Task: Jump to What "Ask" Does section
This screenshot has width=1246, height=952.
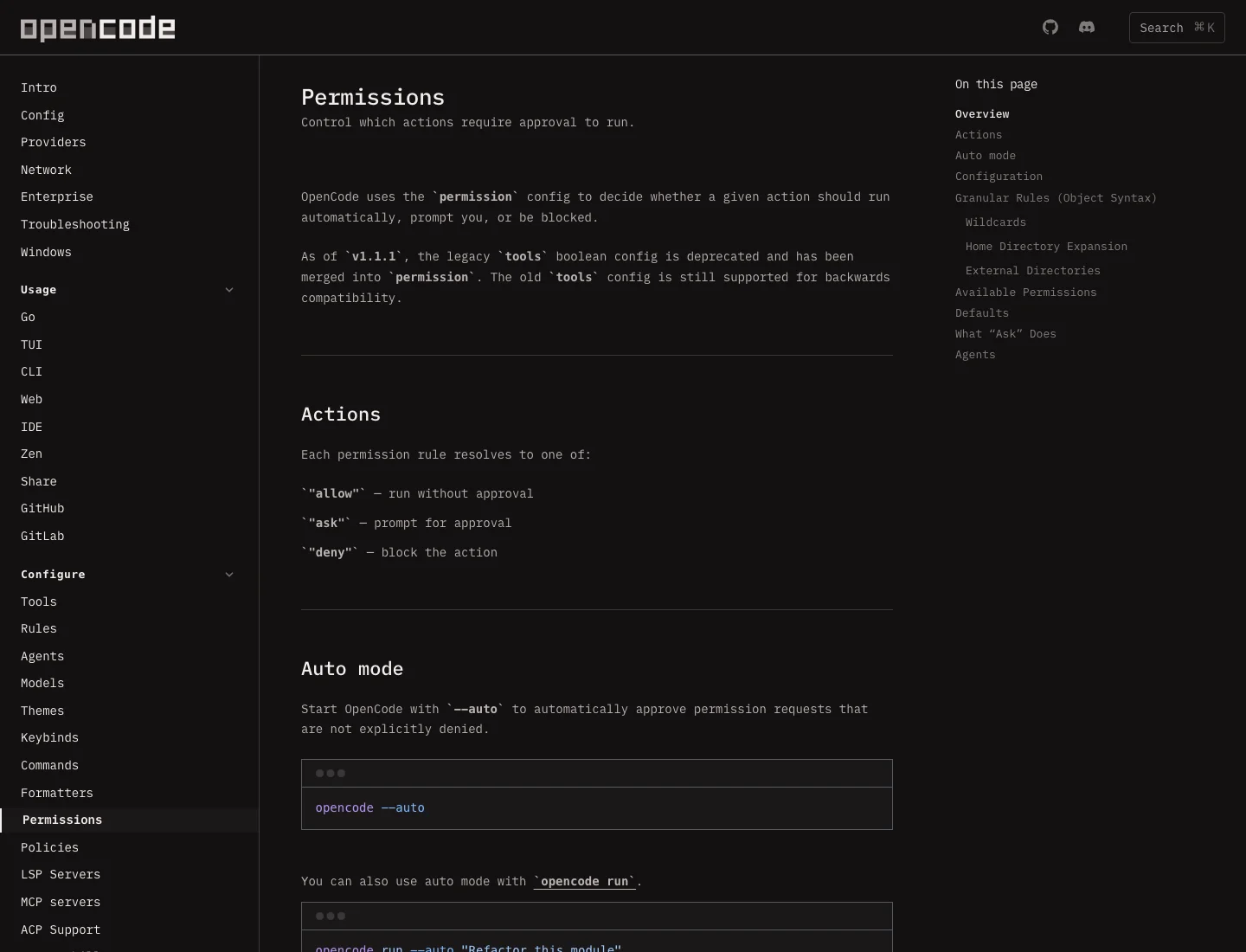Action: point(1005,333)
